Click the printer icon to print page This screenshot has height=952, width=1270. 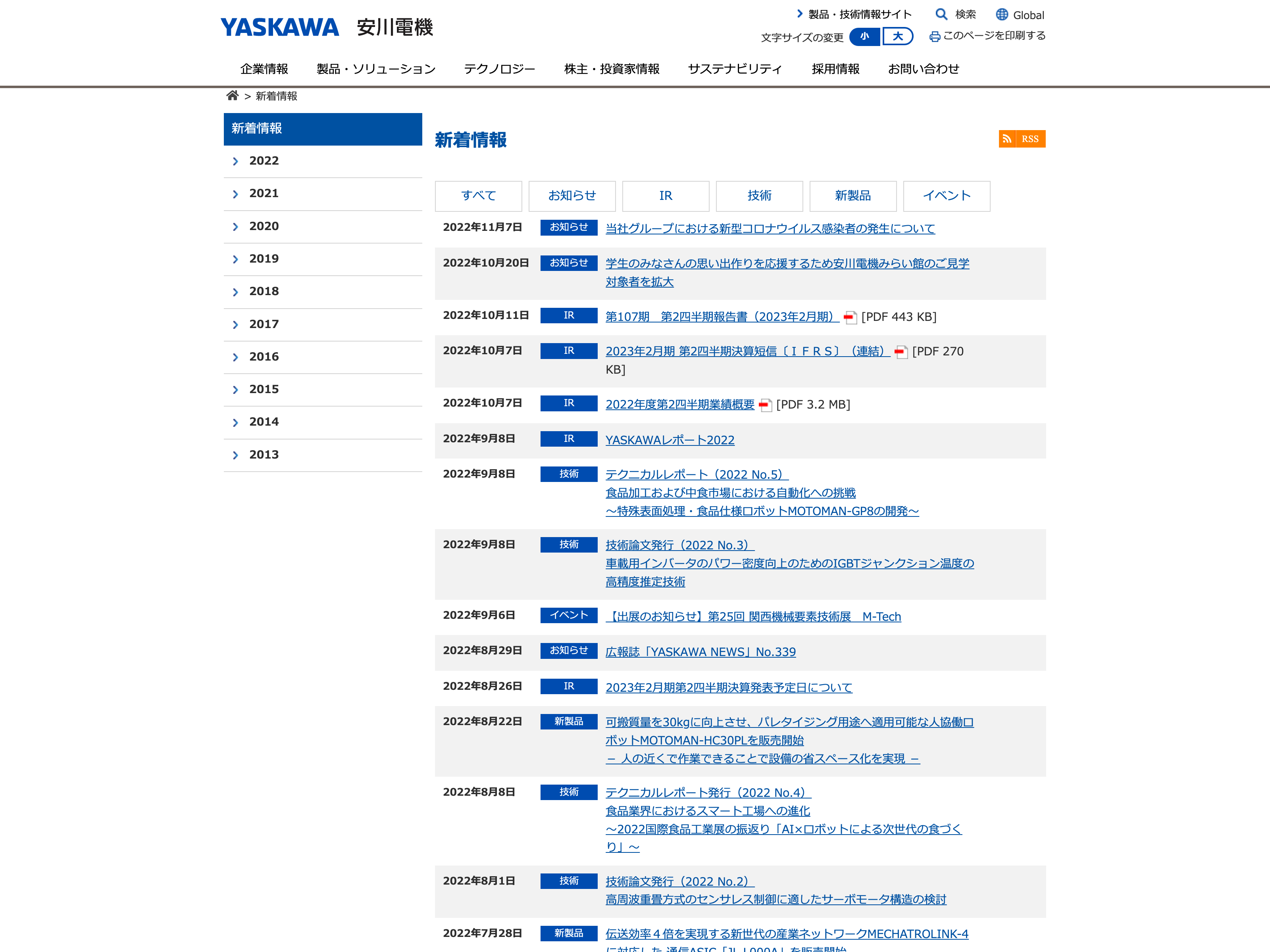click(x=935, y=36)
